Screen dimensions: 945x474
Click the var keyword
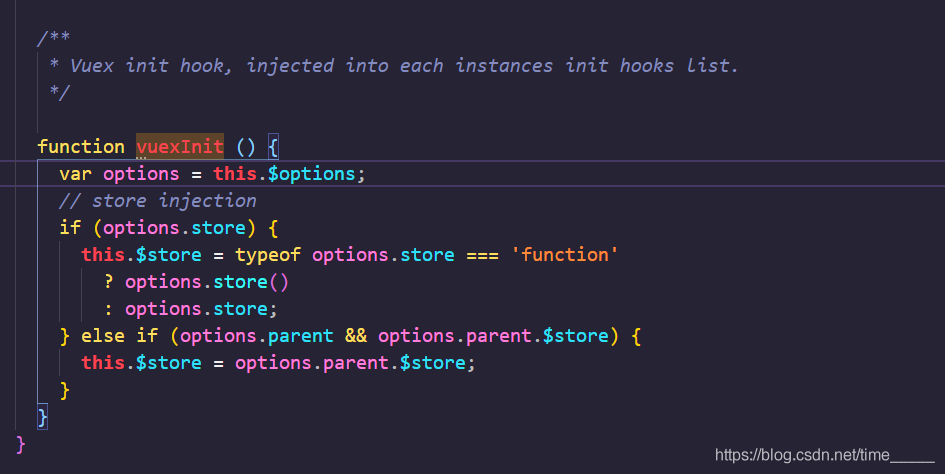pyautogui.click(x=76, y=174)
